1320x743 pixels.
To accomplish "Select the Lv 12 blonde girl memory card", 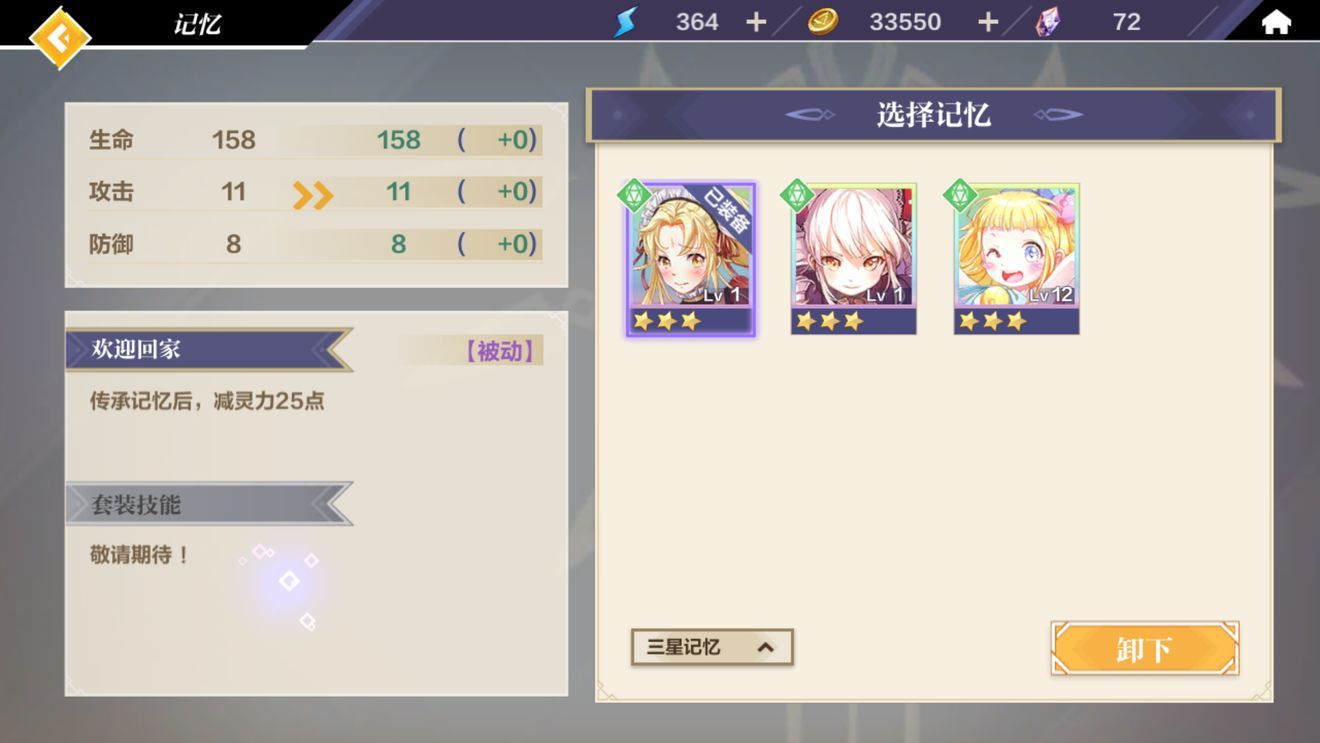I will click(x=1016, y=259).
